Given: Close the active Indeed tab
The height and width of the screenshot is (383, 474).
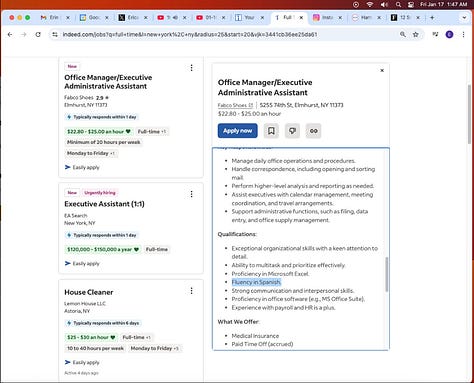Looking at the screenshot, I should [301, 18].
